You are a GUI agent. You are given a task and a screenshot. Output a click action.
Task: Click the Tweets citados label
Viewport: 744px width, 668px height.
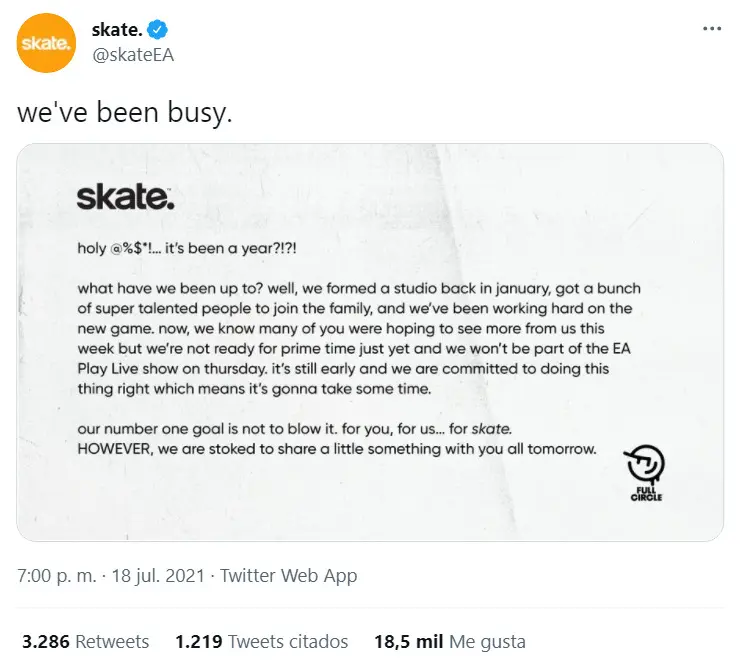[x=288, y=641]
